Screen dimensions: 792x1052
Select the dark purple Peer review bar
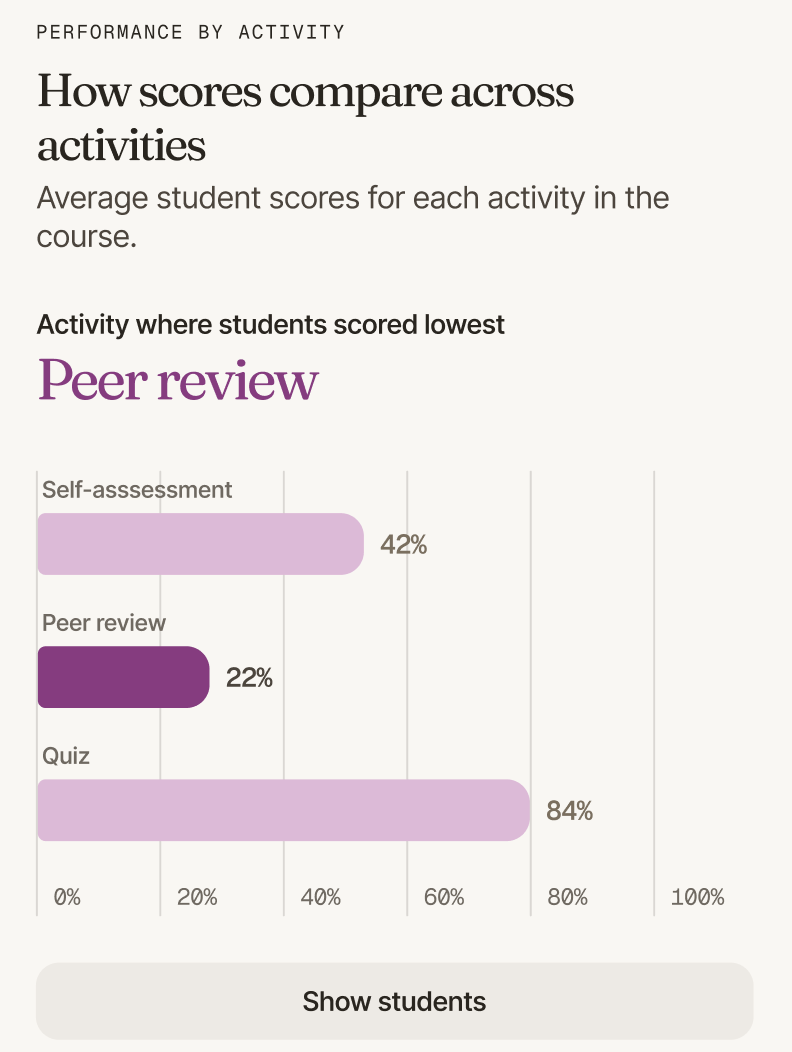click(123, 677)
